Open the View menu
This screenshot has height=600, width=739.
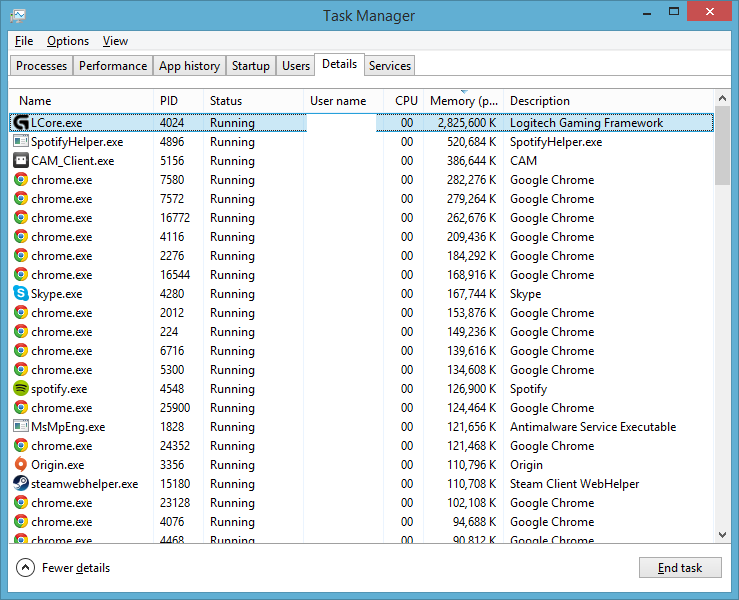tap(115, 41)
